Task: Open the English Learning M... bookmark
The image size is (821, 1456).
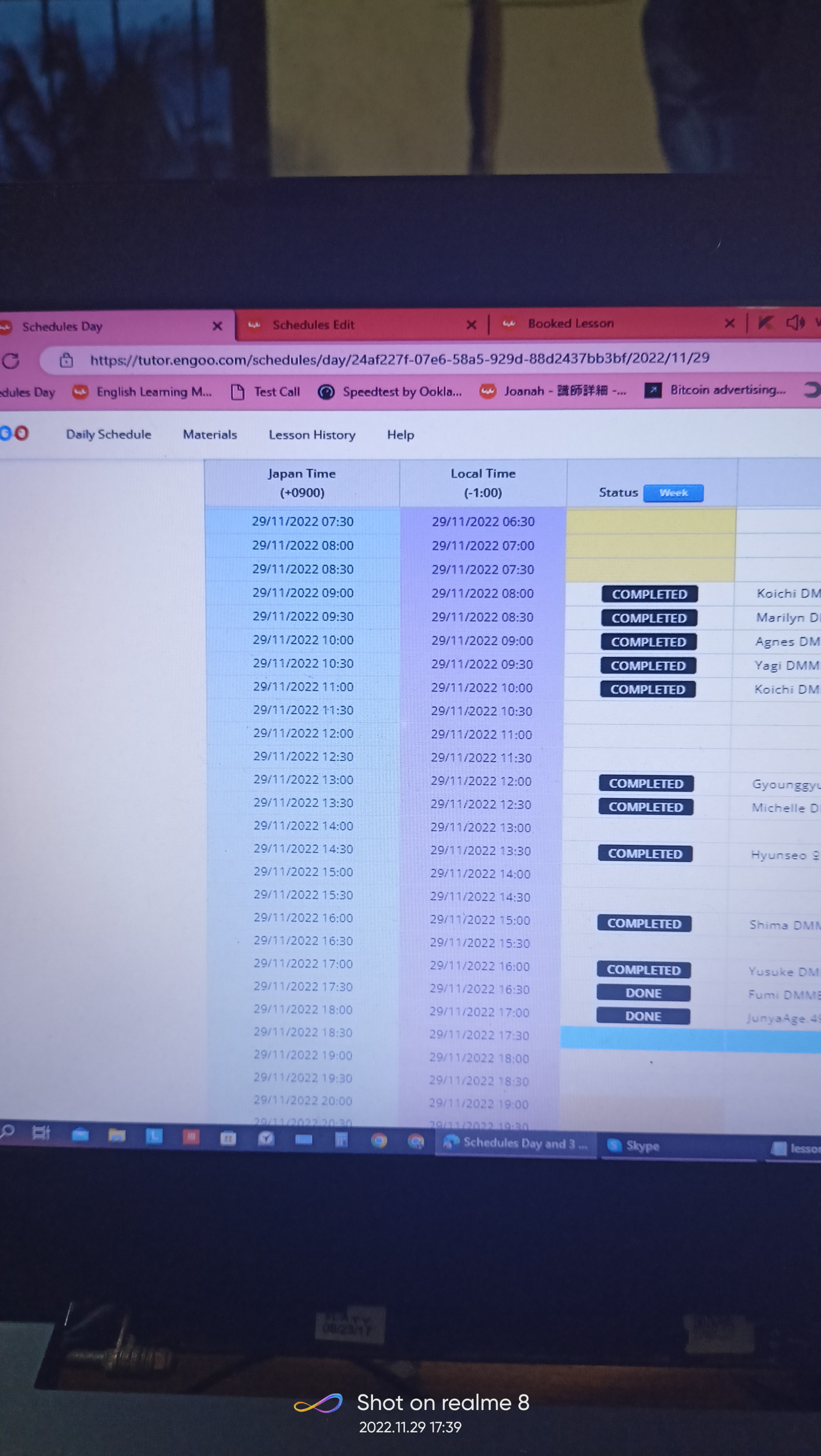Action: pos(142,392)
